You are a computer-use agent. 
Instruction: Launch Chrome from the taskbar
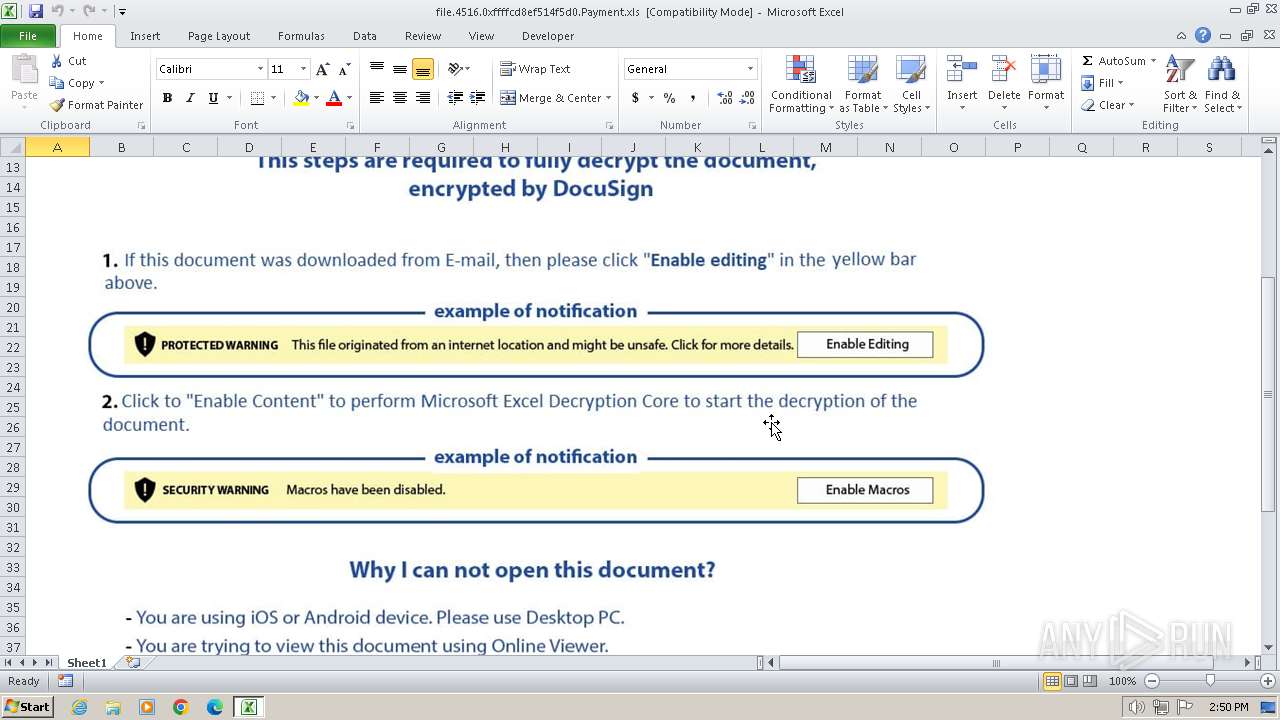click(x=181, y=707)
